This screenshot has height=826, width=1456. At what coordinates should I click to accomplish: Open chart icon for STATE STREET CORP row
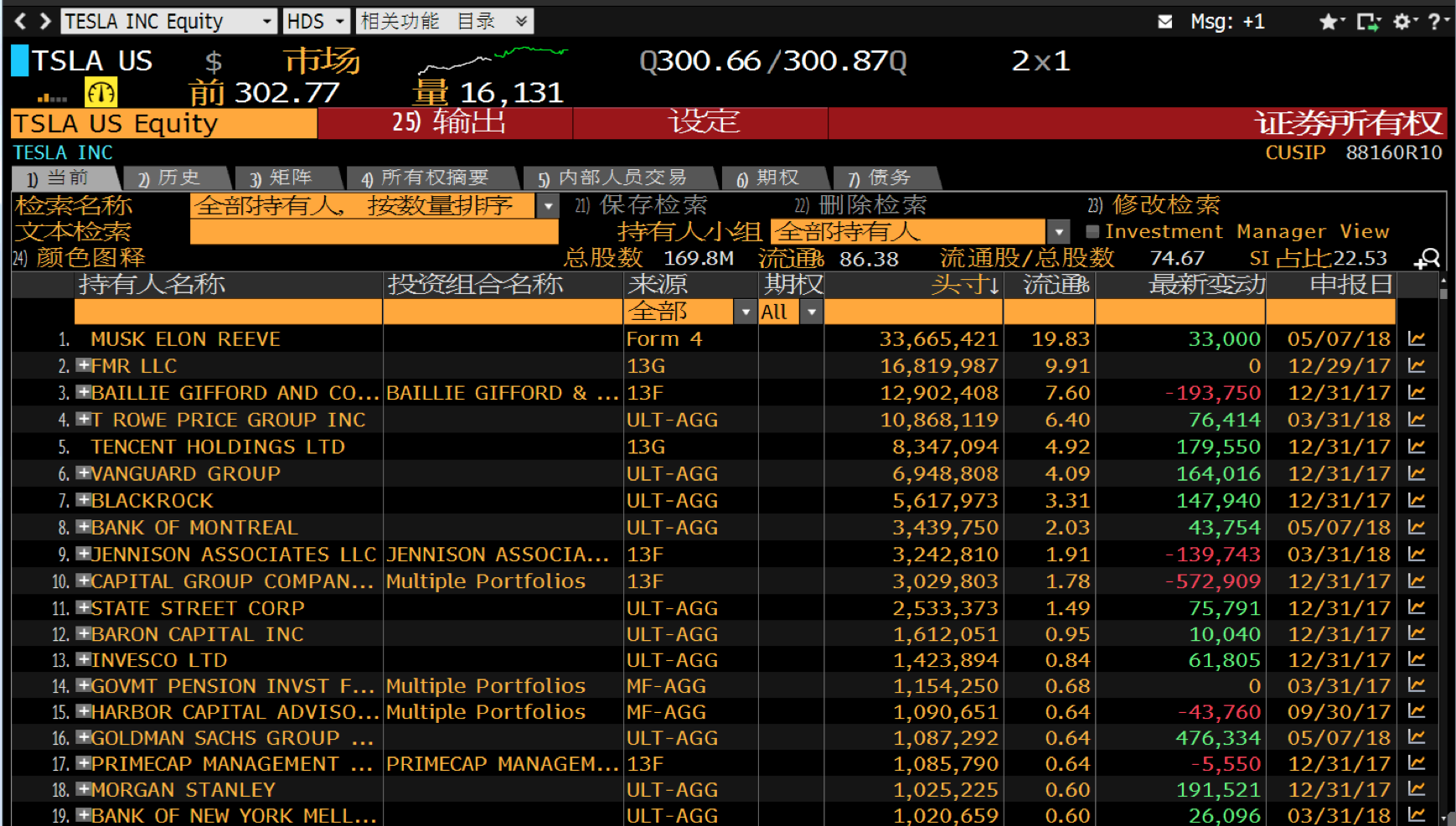click(x=1417, y=607)
